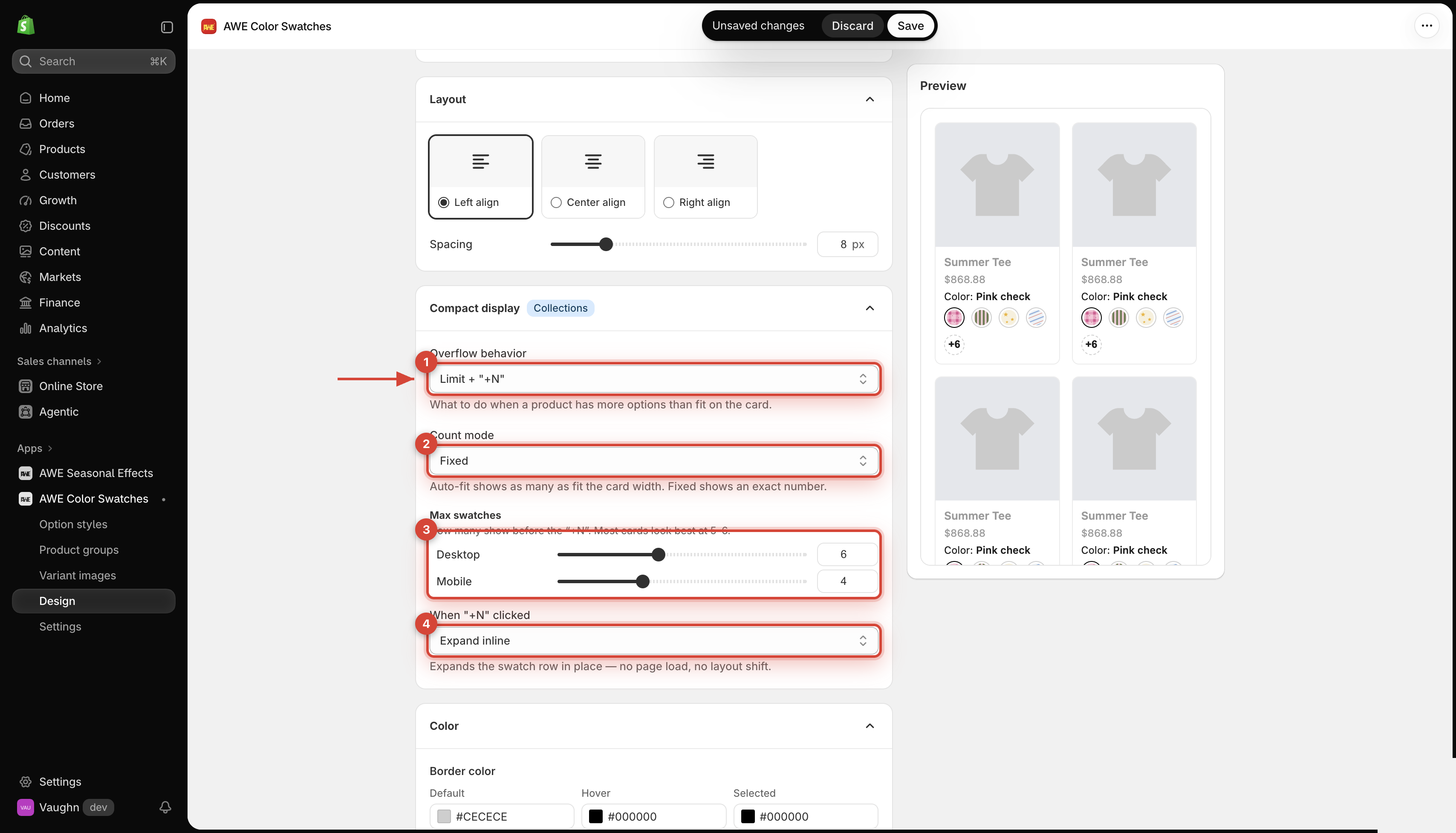
Task: Click the Orders inbox icon
Action: tap(25, 124)
